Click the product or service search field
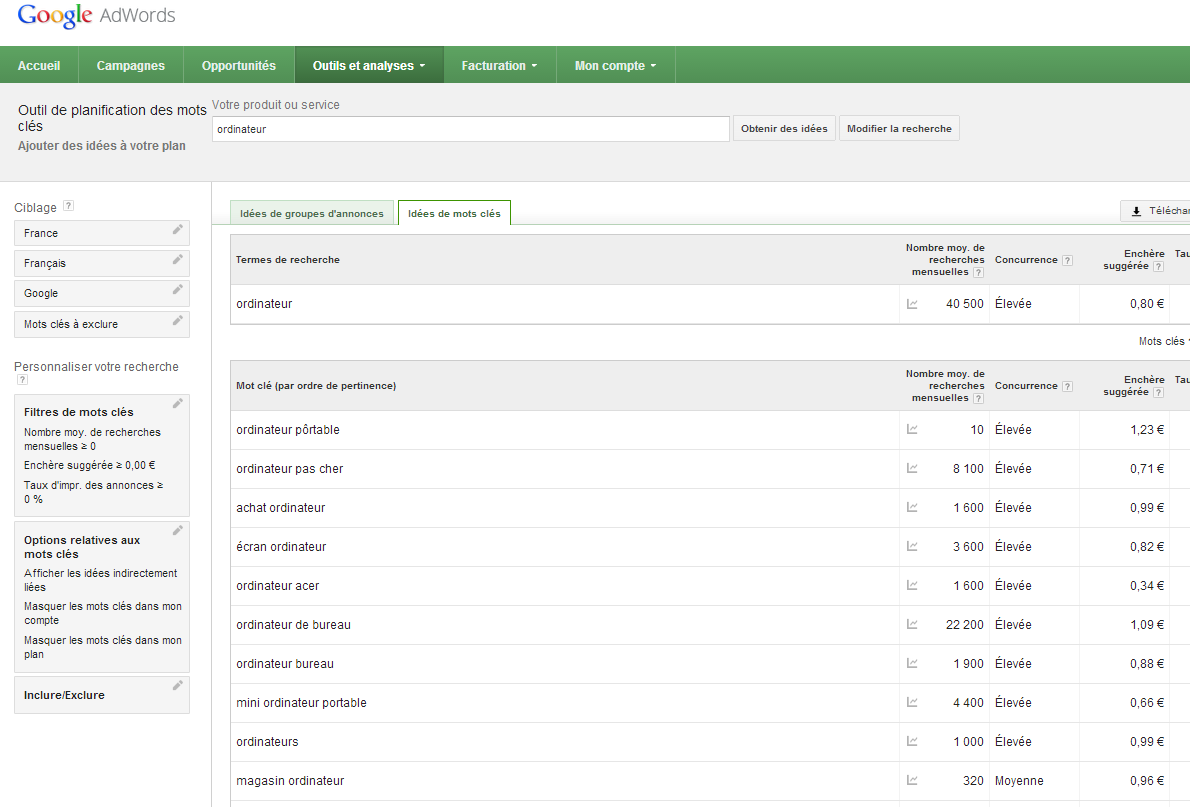Screen dimensions: 1190x807 (470, 129)
